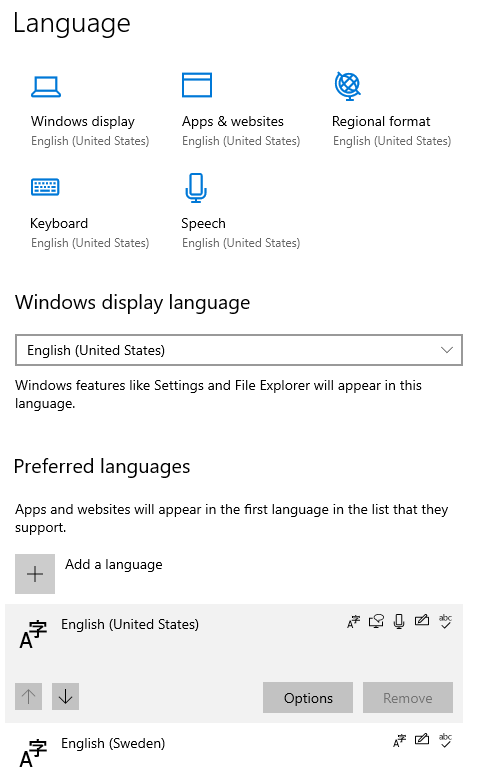This screenshot has height=781, width=500.
Task: Open Regional format settings link
Action: pos(381,121)
